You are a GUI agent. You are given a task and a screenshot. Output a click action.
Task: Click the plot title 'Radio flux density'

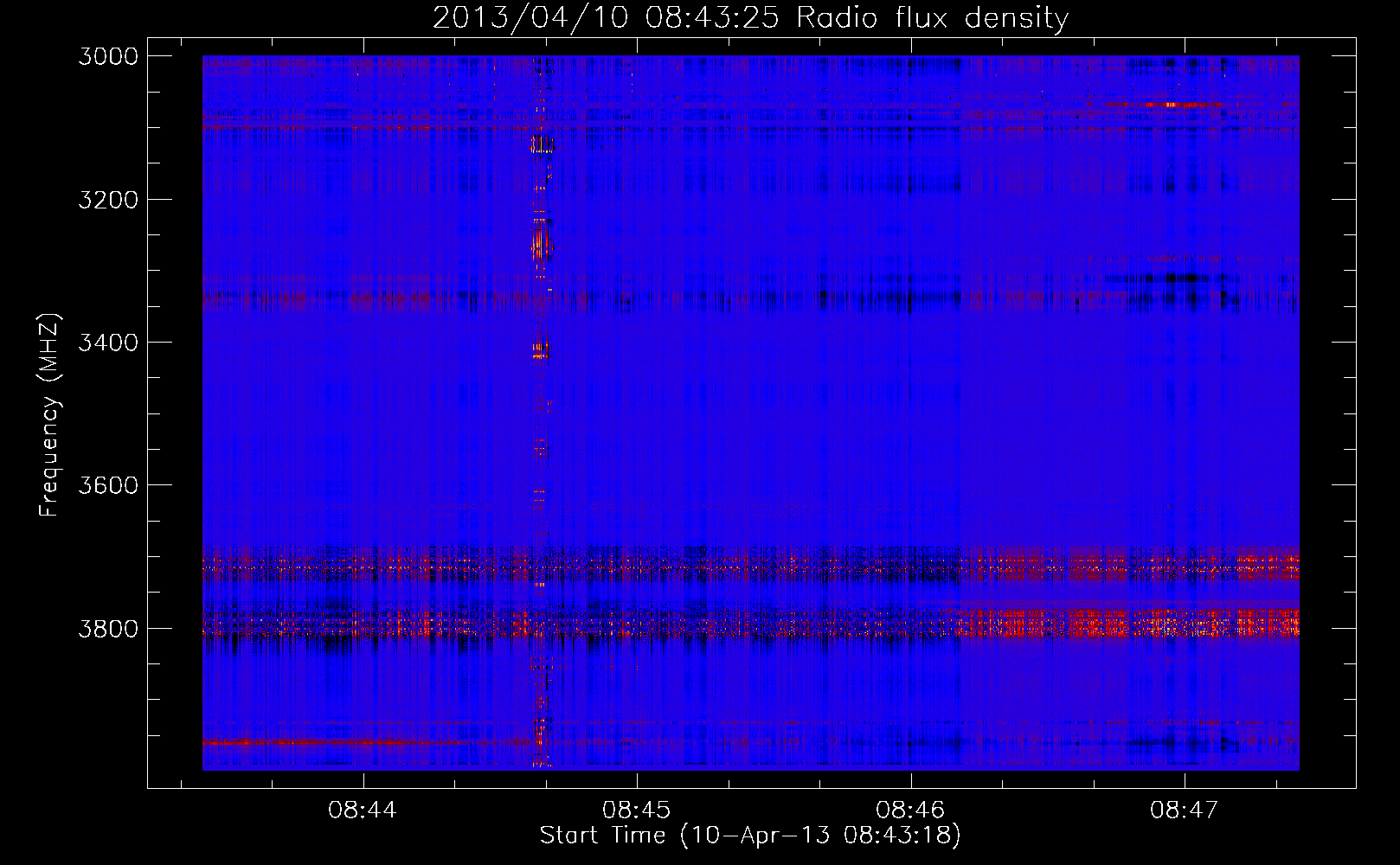pyautogui.click(x=932, y=17)
